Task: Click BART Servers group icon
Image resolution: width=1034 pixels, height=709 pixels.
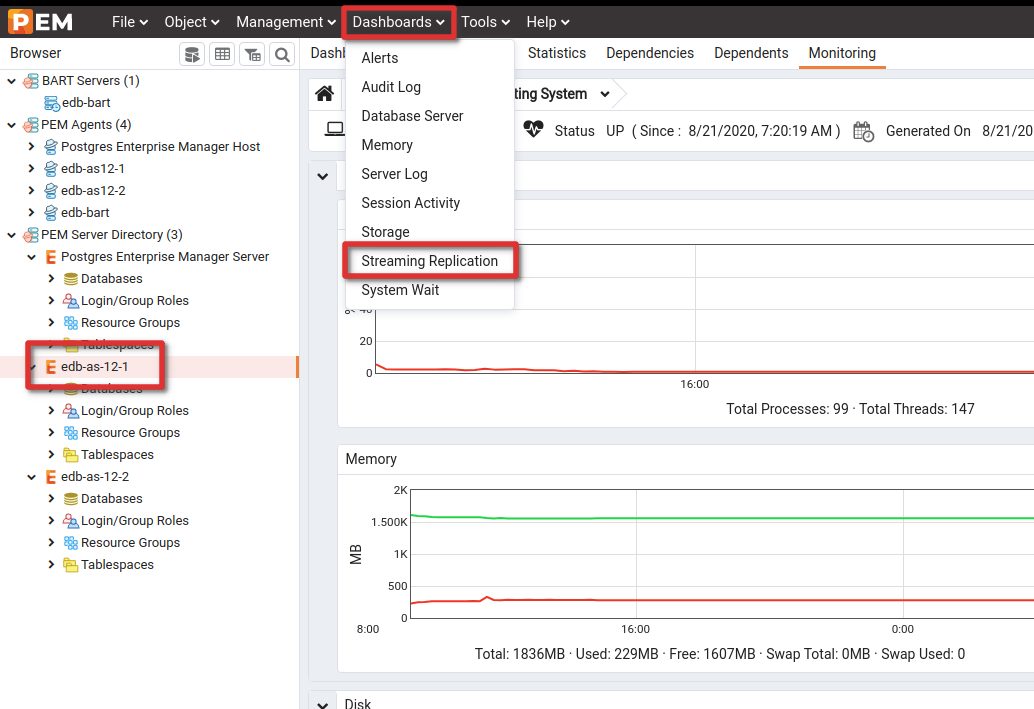Action: point(30,81)
